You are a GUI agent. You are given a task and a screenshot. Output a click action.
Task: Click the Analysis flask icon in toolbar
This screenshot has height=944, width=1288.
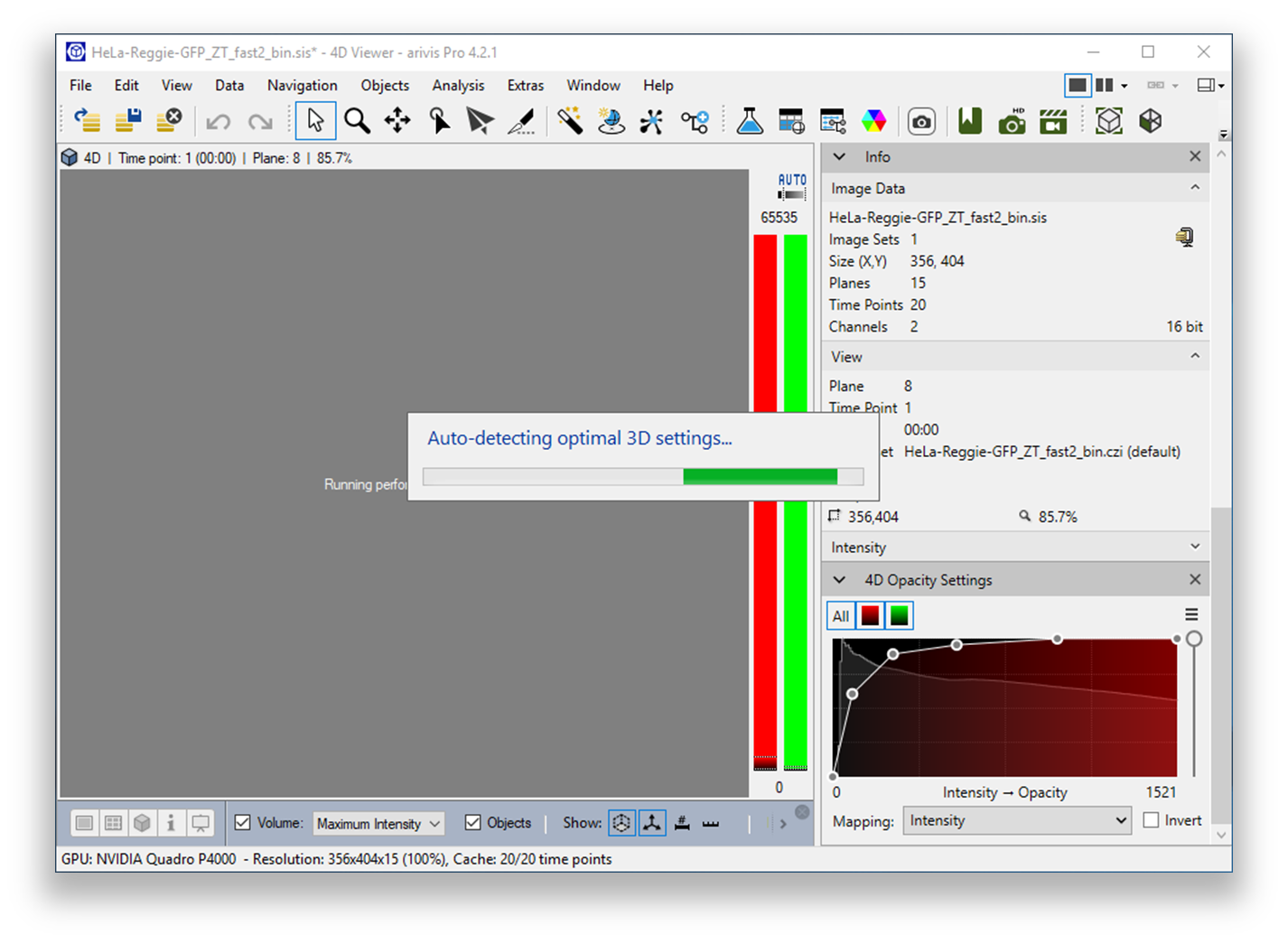click(x=750, y=120)
